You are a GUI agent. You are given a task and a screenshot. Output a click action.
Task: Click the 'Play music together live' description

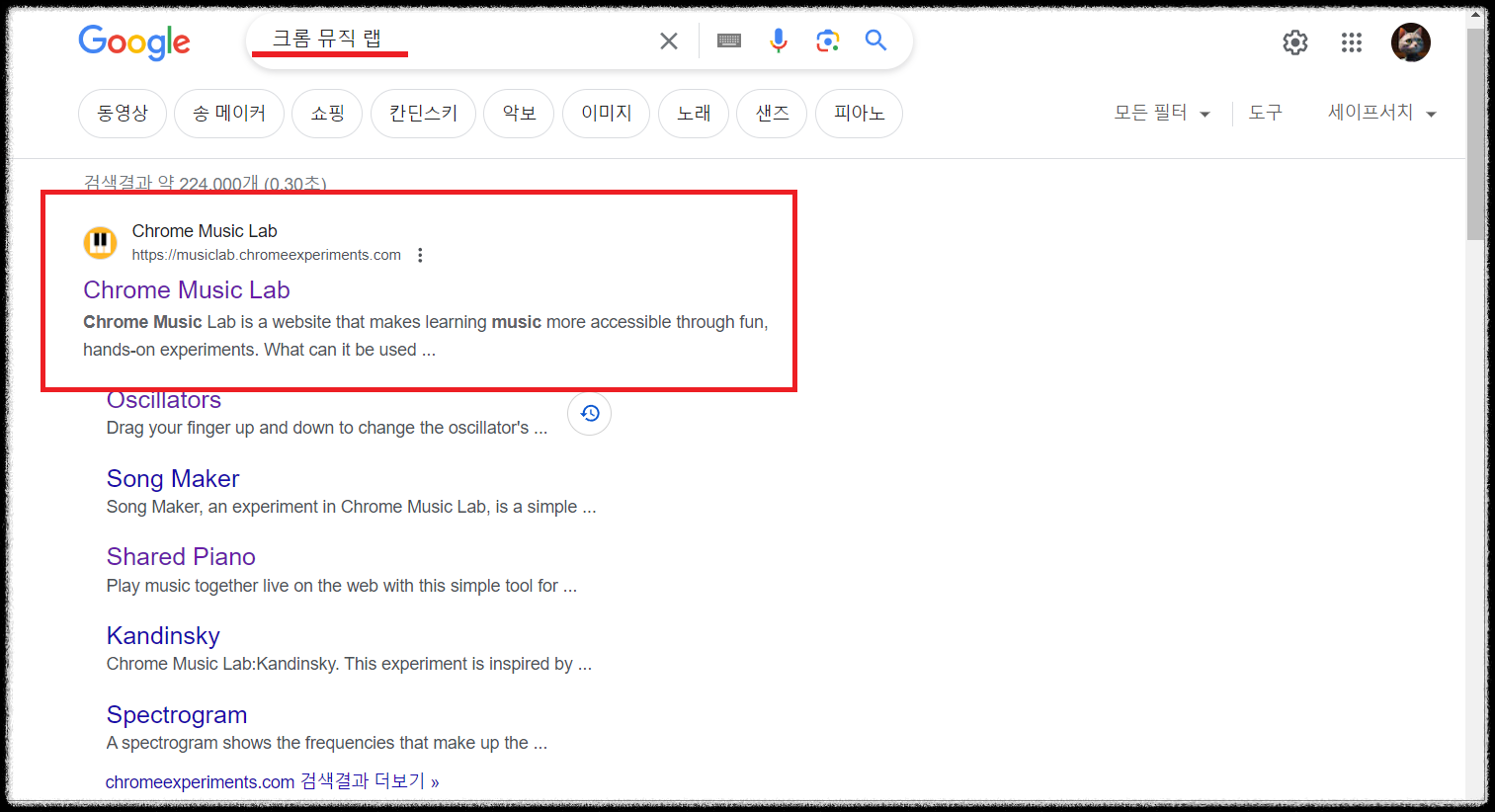click(x=342, y=586)
